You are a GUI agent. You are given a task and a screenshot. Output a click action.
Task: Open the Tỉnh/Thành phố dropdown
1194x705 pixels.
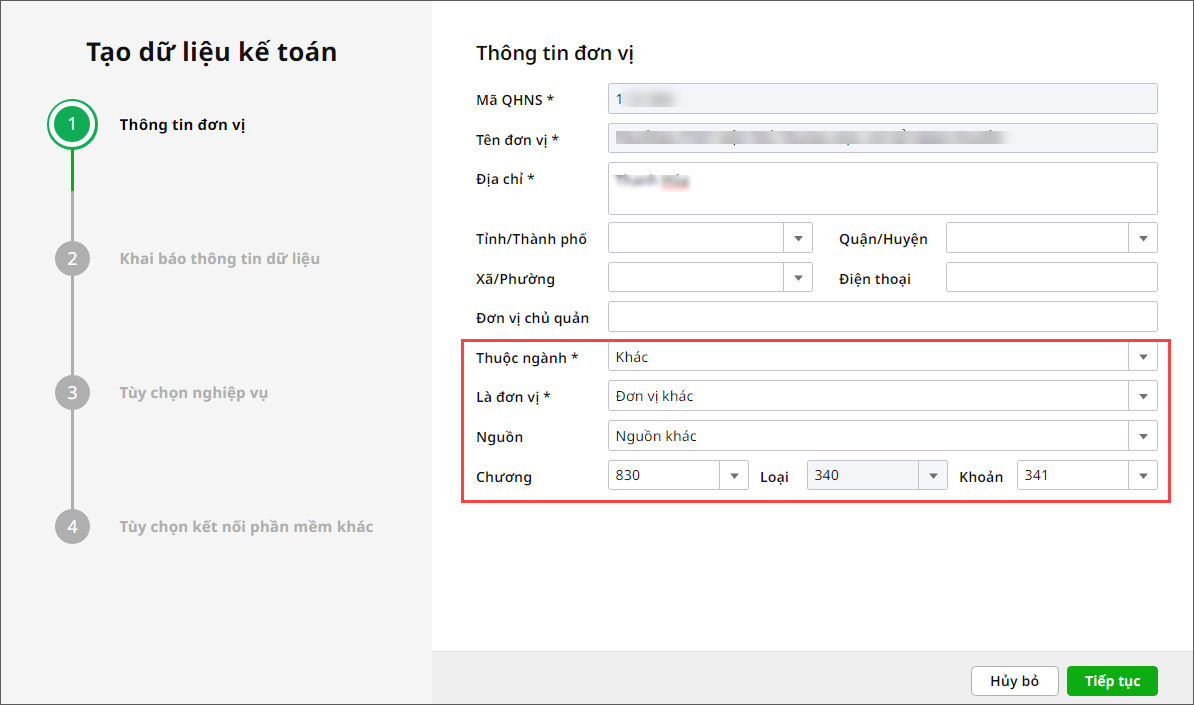[798, 238]
